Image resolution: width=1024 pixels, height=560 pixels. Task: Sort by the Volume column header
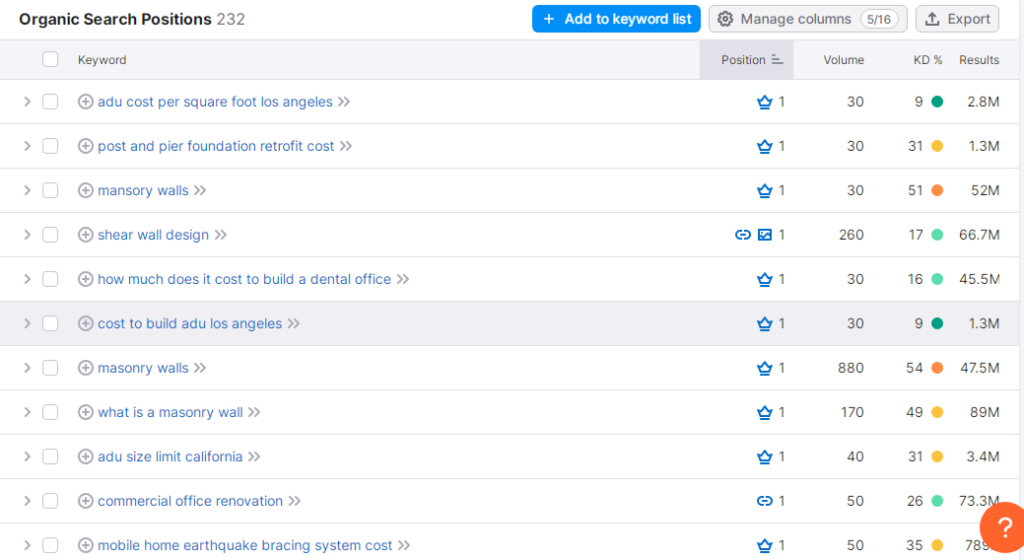[843, 60]
